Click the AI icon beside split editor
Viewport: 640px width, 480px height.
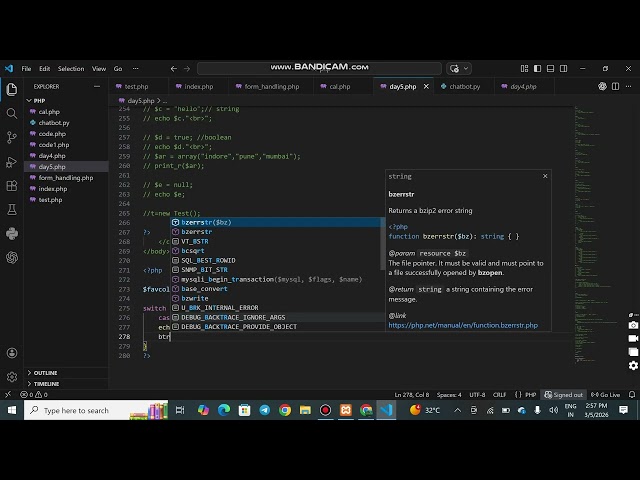[602, 86]
